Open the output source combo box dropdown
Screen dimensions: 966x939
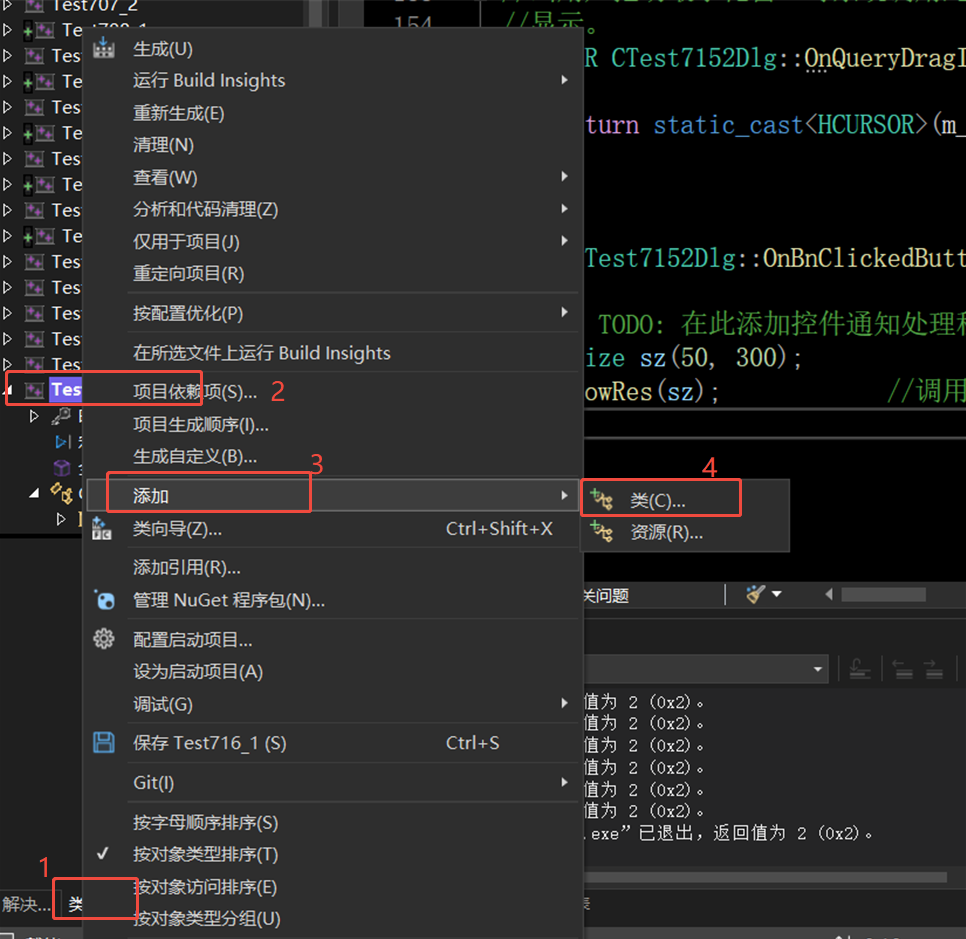pos(818,669)
